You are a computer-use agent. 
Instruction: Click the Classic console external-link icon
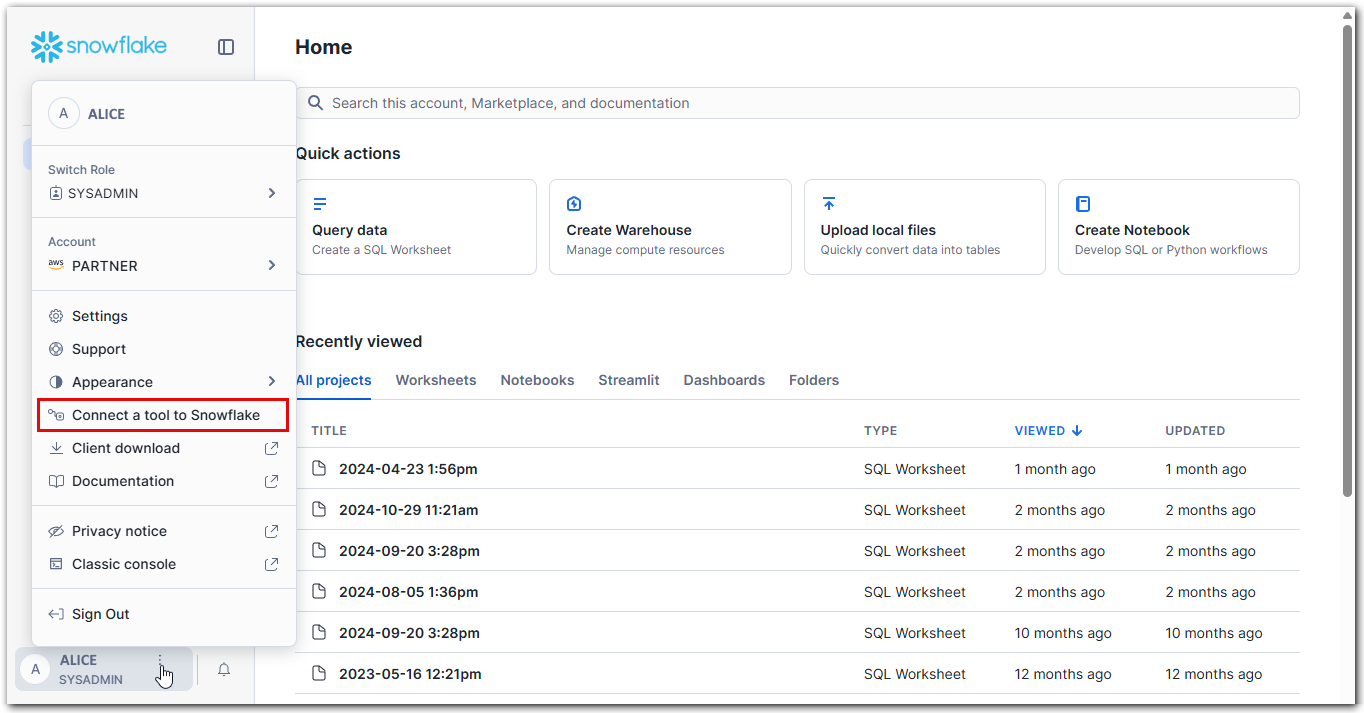(x=271, y=564)
